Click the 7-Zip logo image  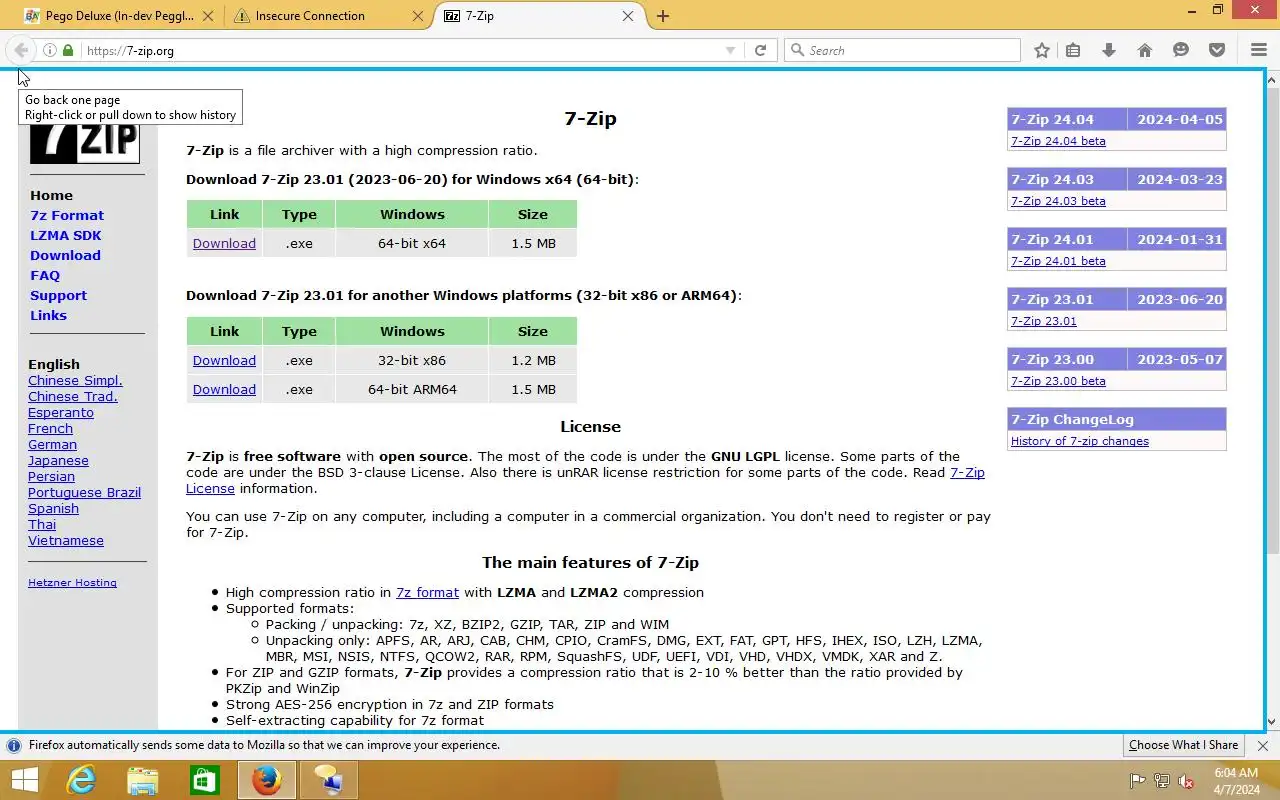pos(84,143)
